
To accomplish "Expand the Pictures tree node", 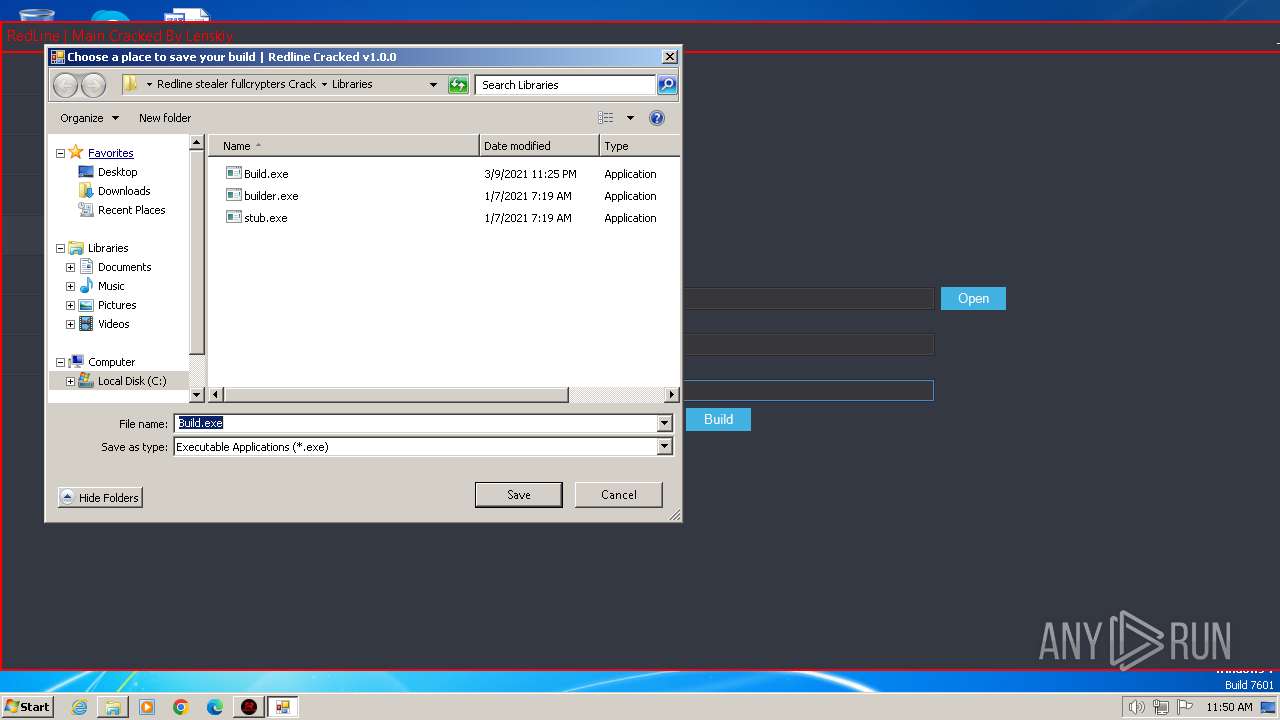I will click(70, 305).
